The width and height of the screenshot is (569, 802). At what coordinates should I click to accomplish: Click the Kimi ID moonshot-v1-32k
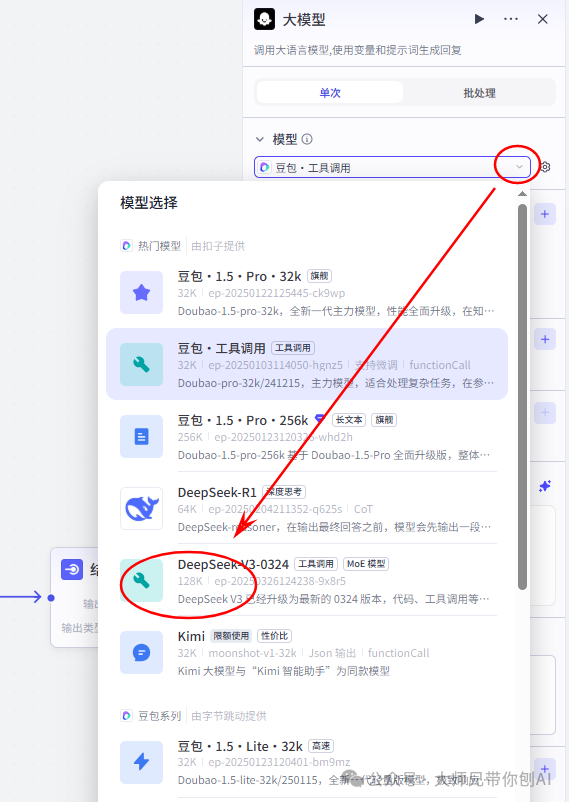(x=252, y=653)
